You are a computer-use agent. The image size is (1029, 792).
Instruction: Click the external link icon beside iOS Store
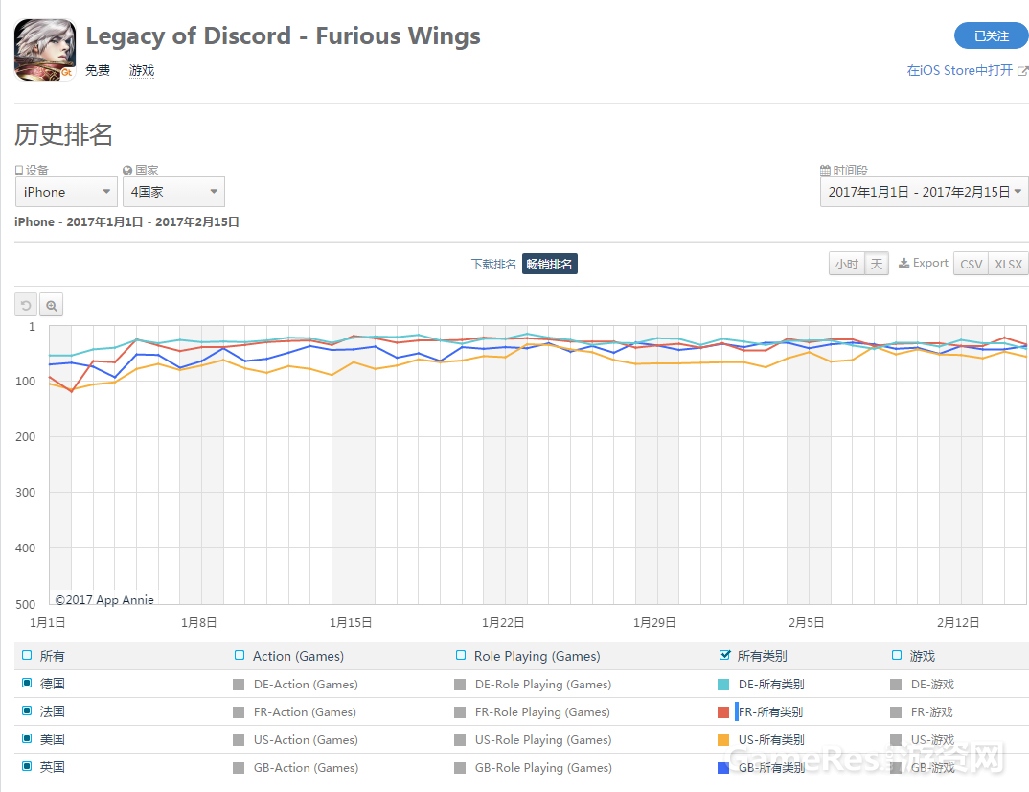1022,70
